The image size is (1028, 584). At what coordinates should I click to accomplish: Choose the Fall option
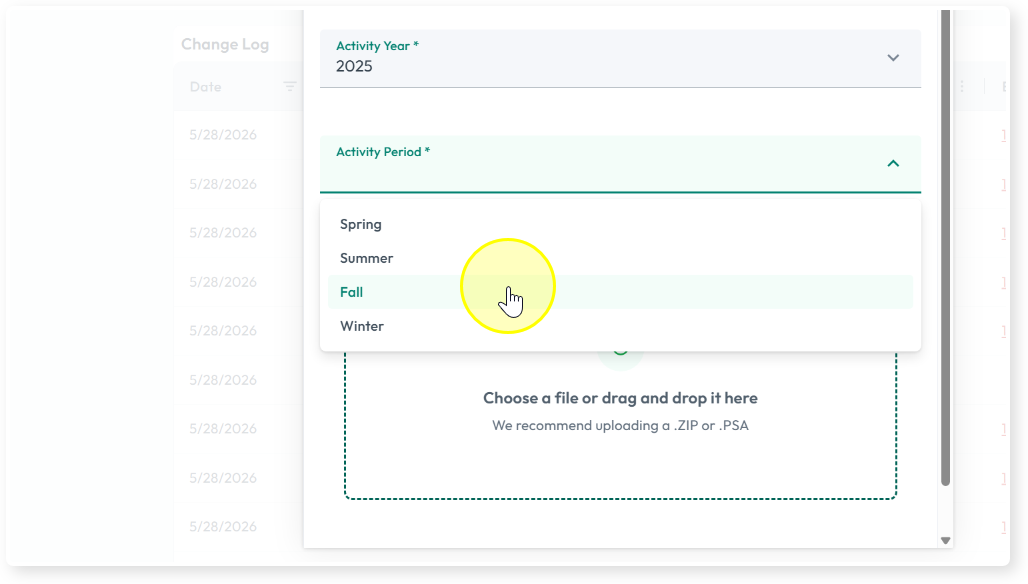click(x=620, y=292)
